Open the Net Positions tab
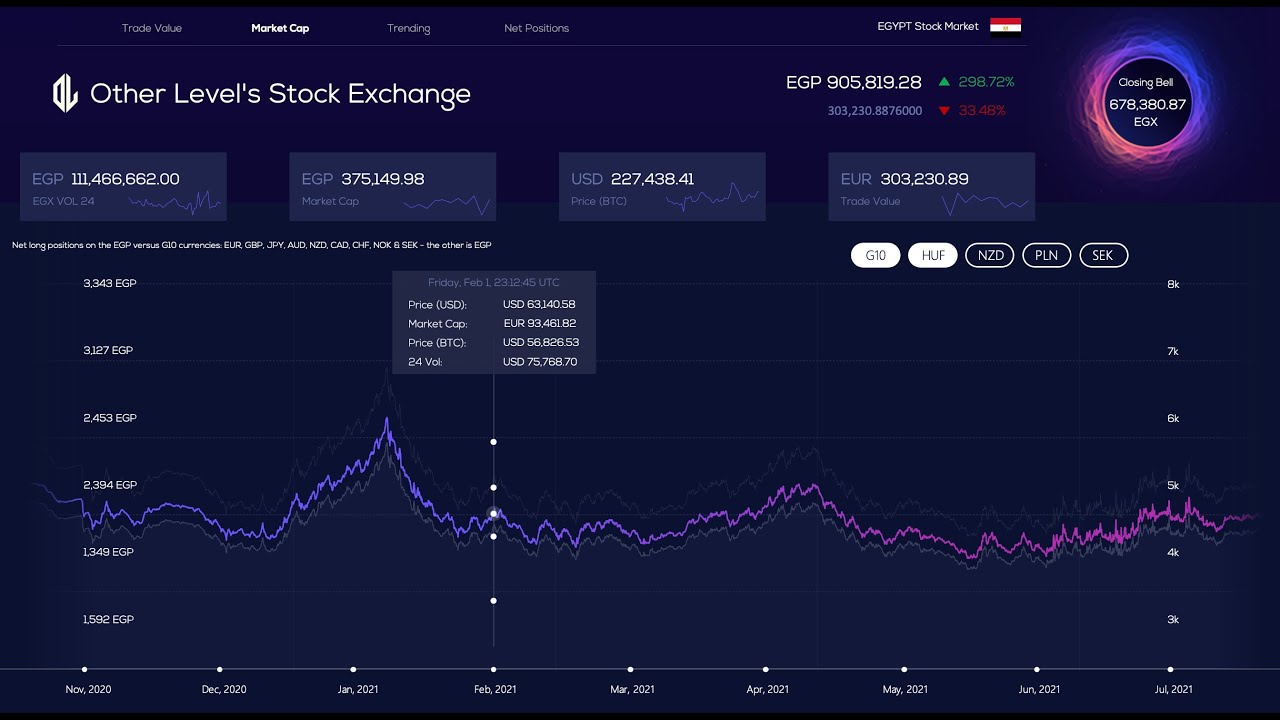This screenshot has width=1280, height=720. tap(536, 28)
